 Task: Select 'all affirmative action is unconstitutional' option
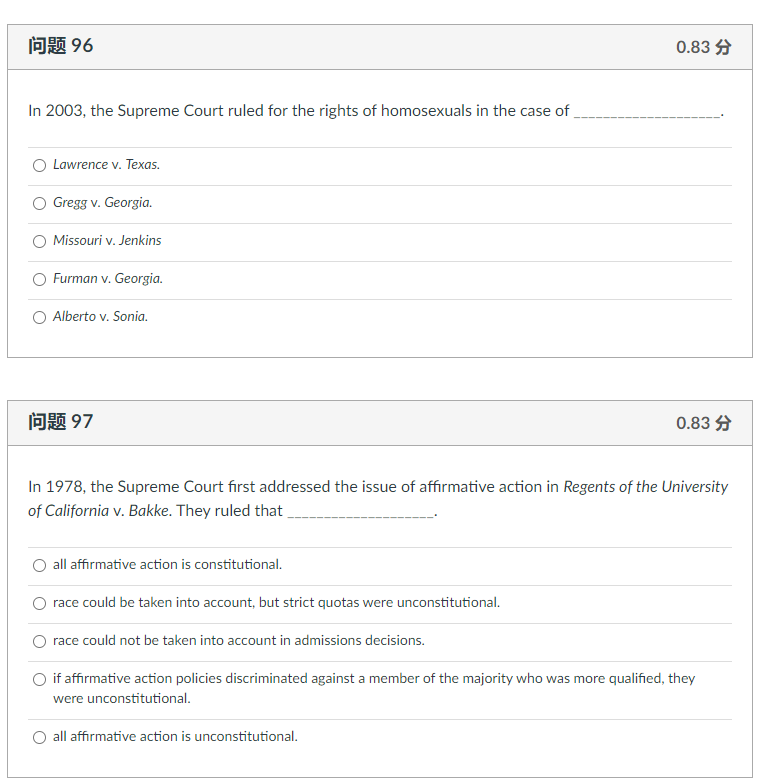39,737
